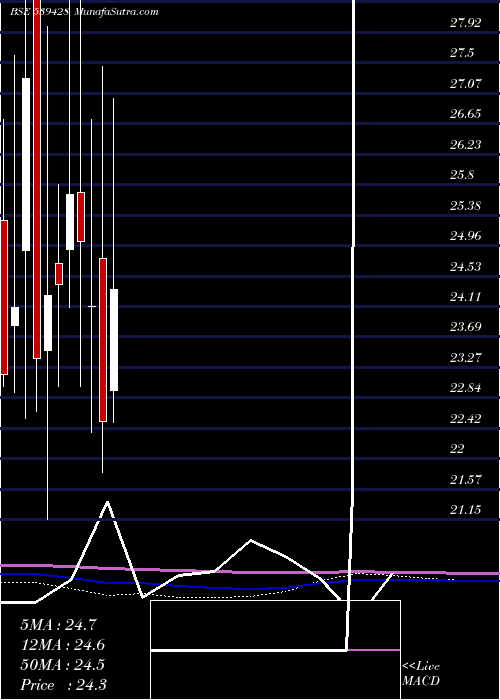The height and width of the screenshot is (700, 500).
Task: Click the 26.23 price axis label
Action: [466, 145]
